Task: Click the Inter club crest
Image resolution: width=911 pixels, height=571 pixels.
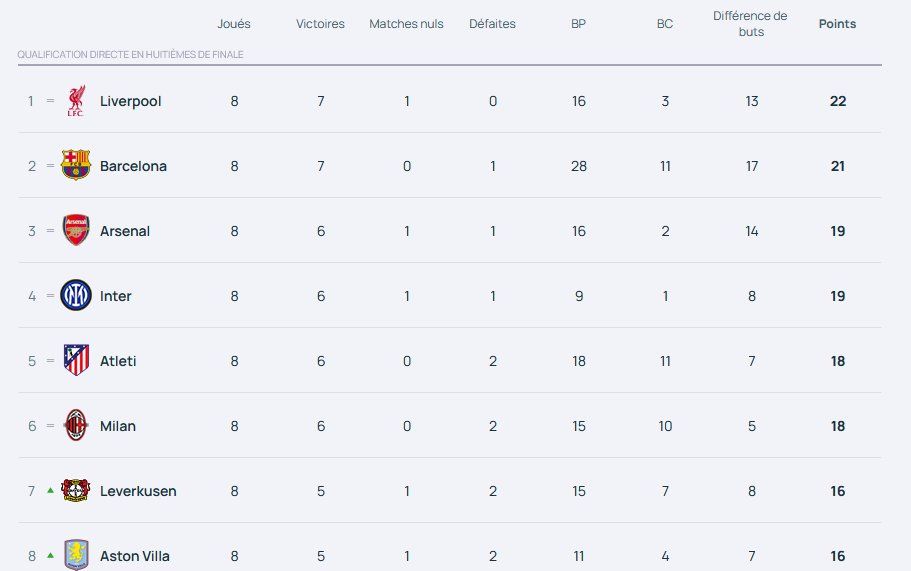Action: pos(76,295)
